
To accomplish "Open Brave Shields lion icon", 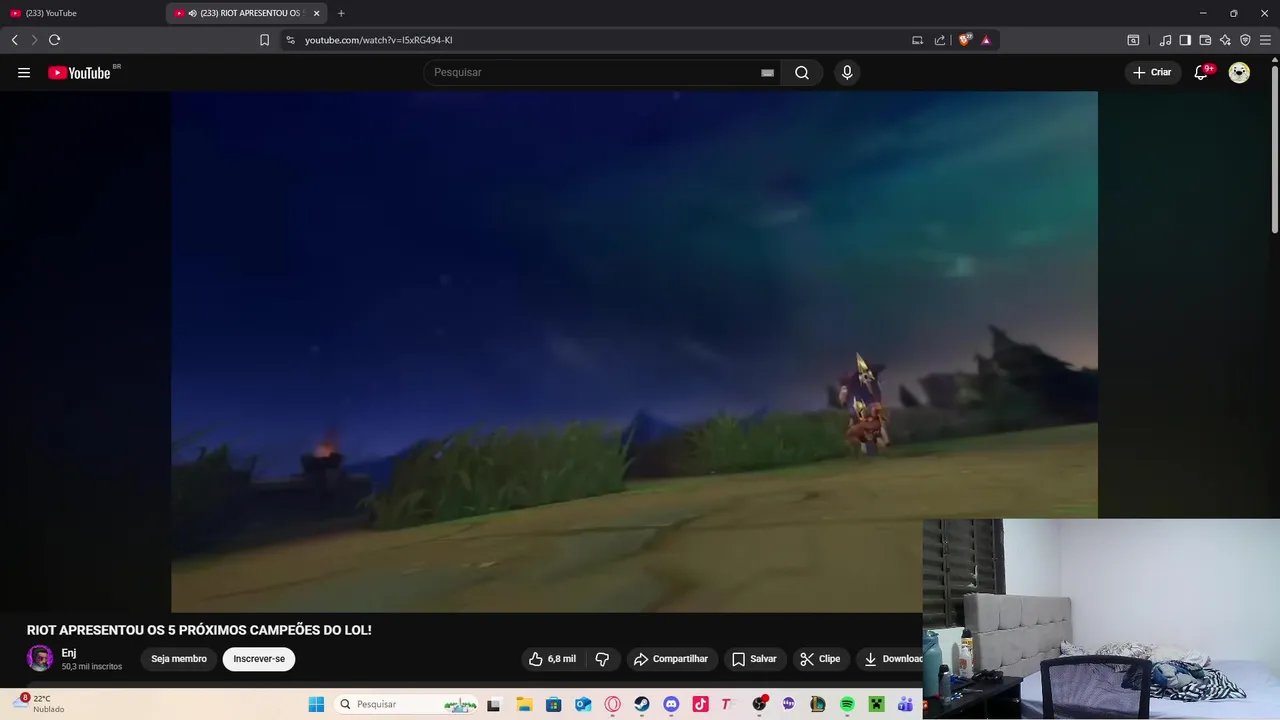I will point(965,40).
